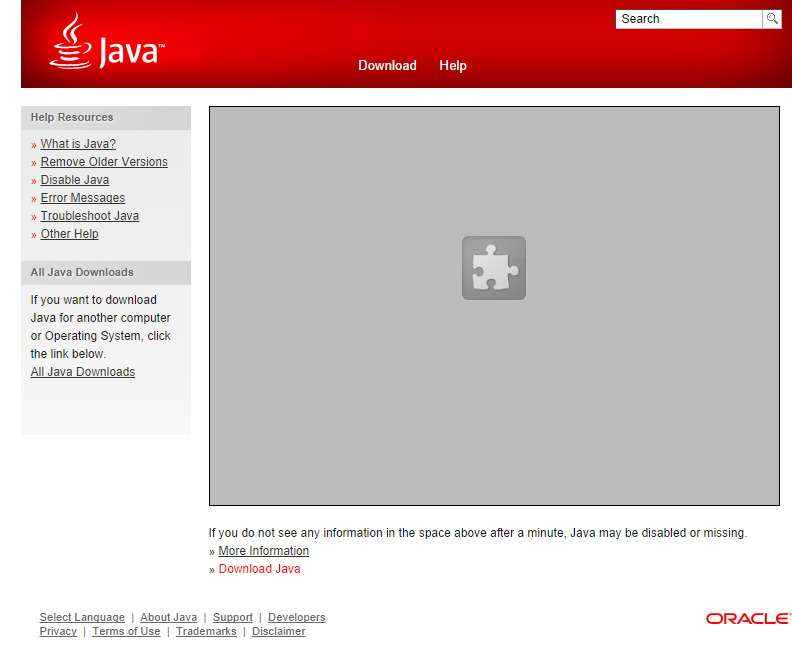Click the red Download Java link
This screenshot has width=792, height=660.
tap(260, 569)
